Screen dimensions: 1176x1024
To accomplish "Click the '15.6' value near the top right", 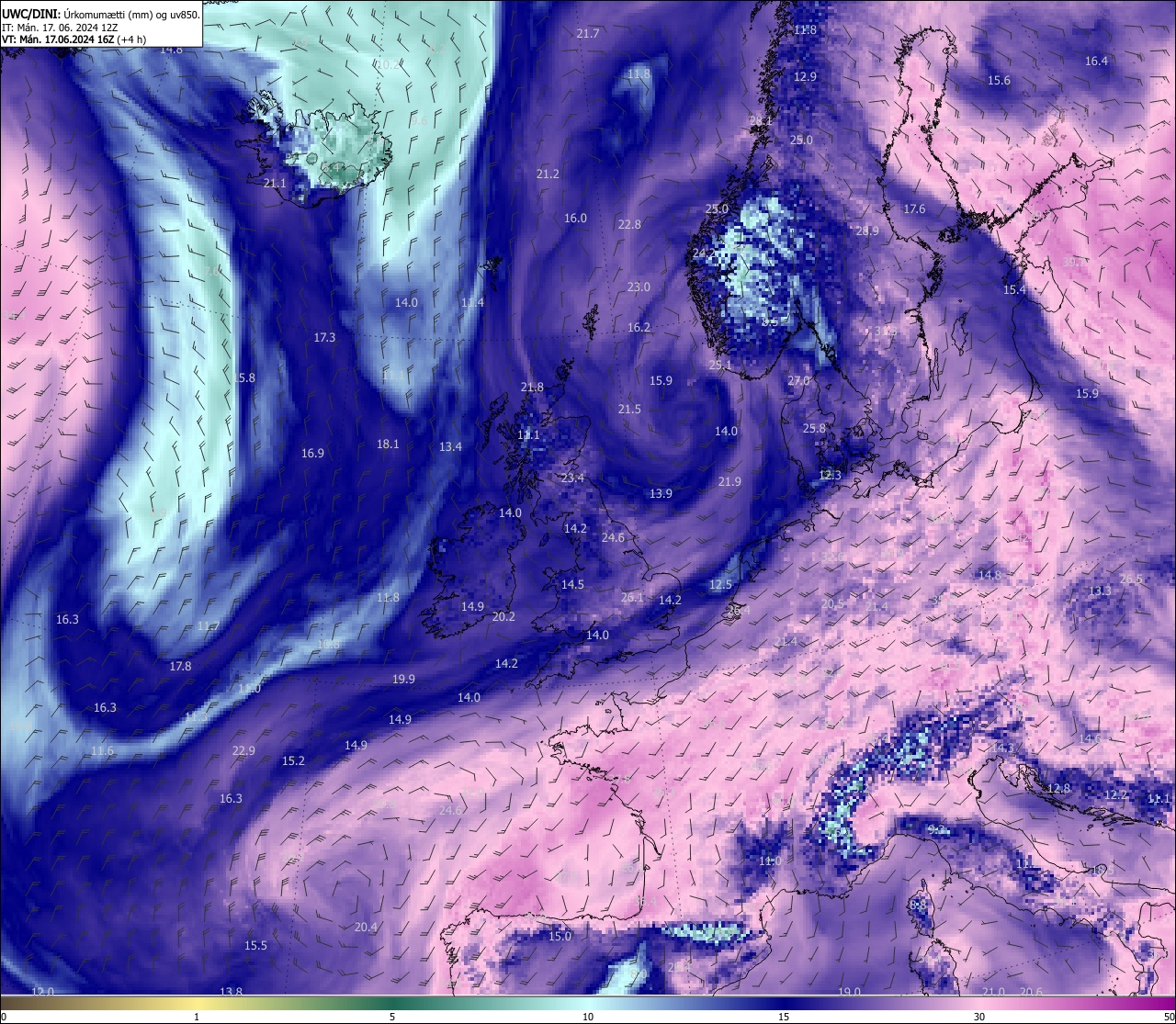I will click(x=999, y=81).
